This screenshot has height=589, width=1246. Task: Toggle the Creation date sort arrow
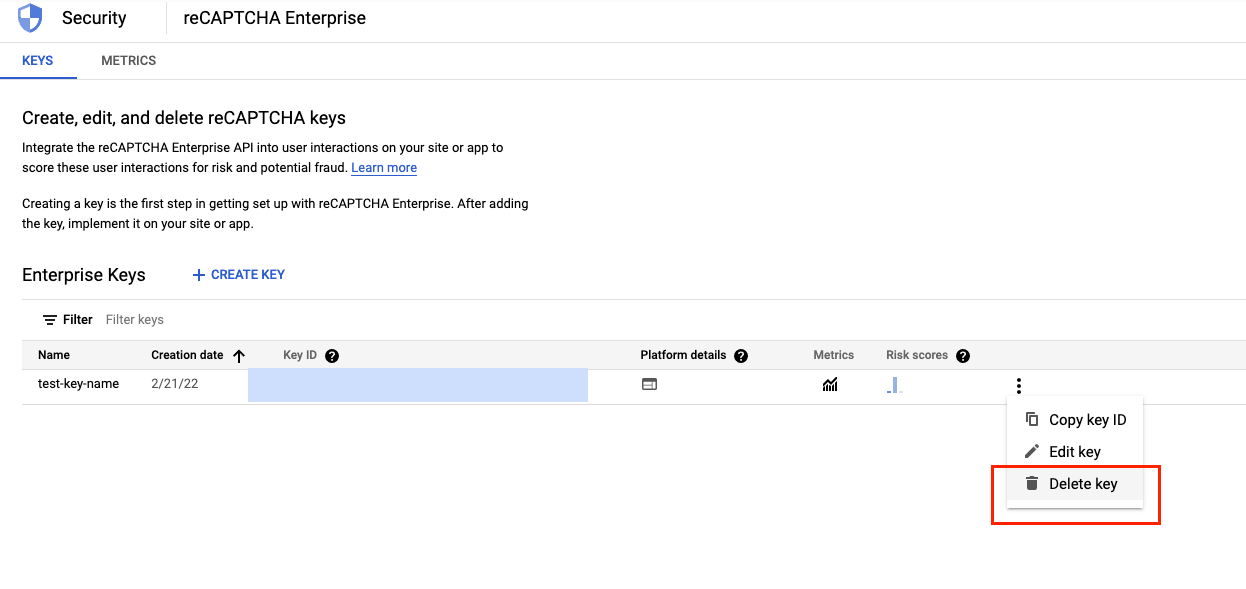point(239,355)
